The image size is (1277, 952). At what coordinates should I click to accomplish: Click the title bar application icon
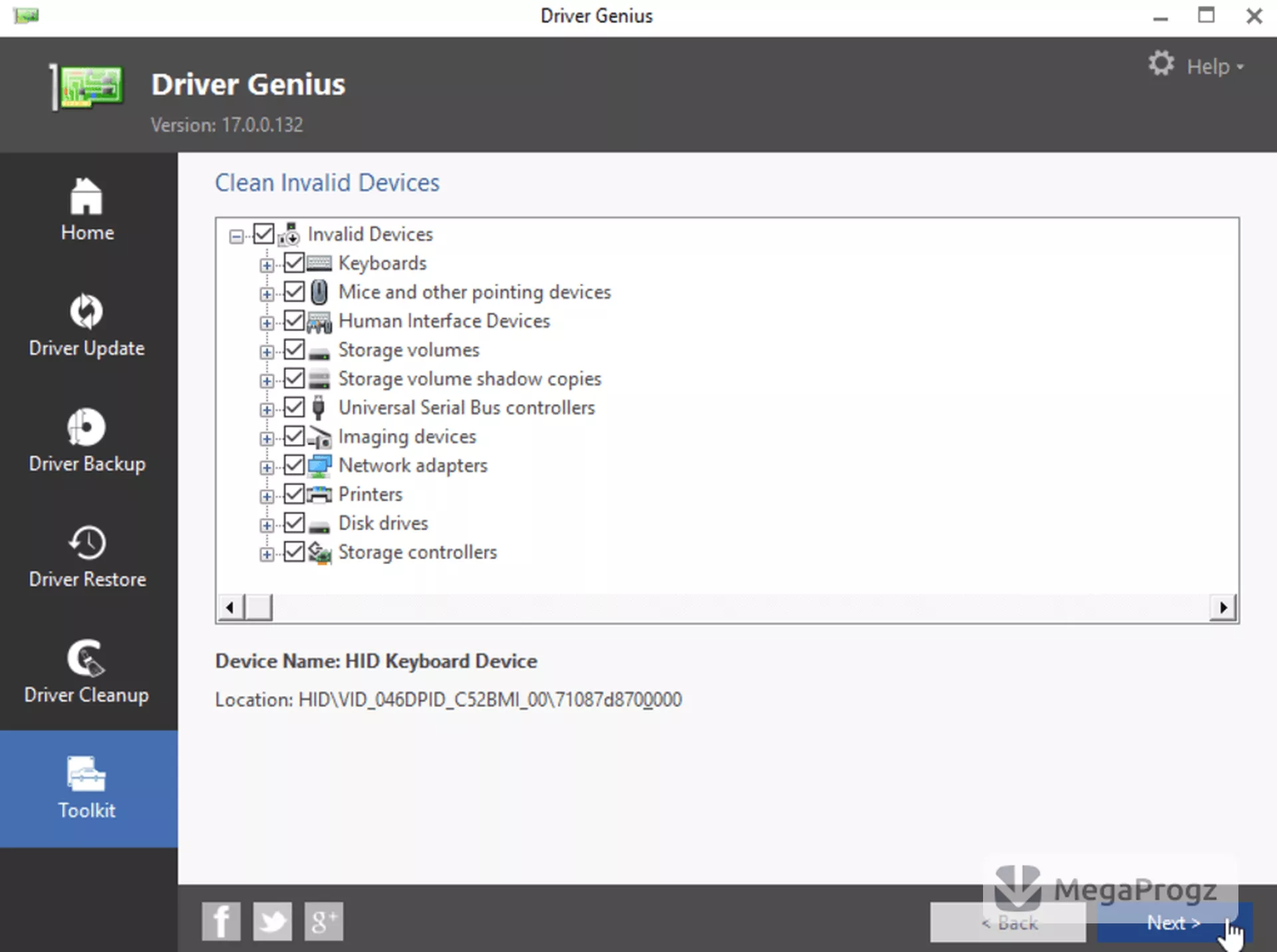click(26, 15)
